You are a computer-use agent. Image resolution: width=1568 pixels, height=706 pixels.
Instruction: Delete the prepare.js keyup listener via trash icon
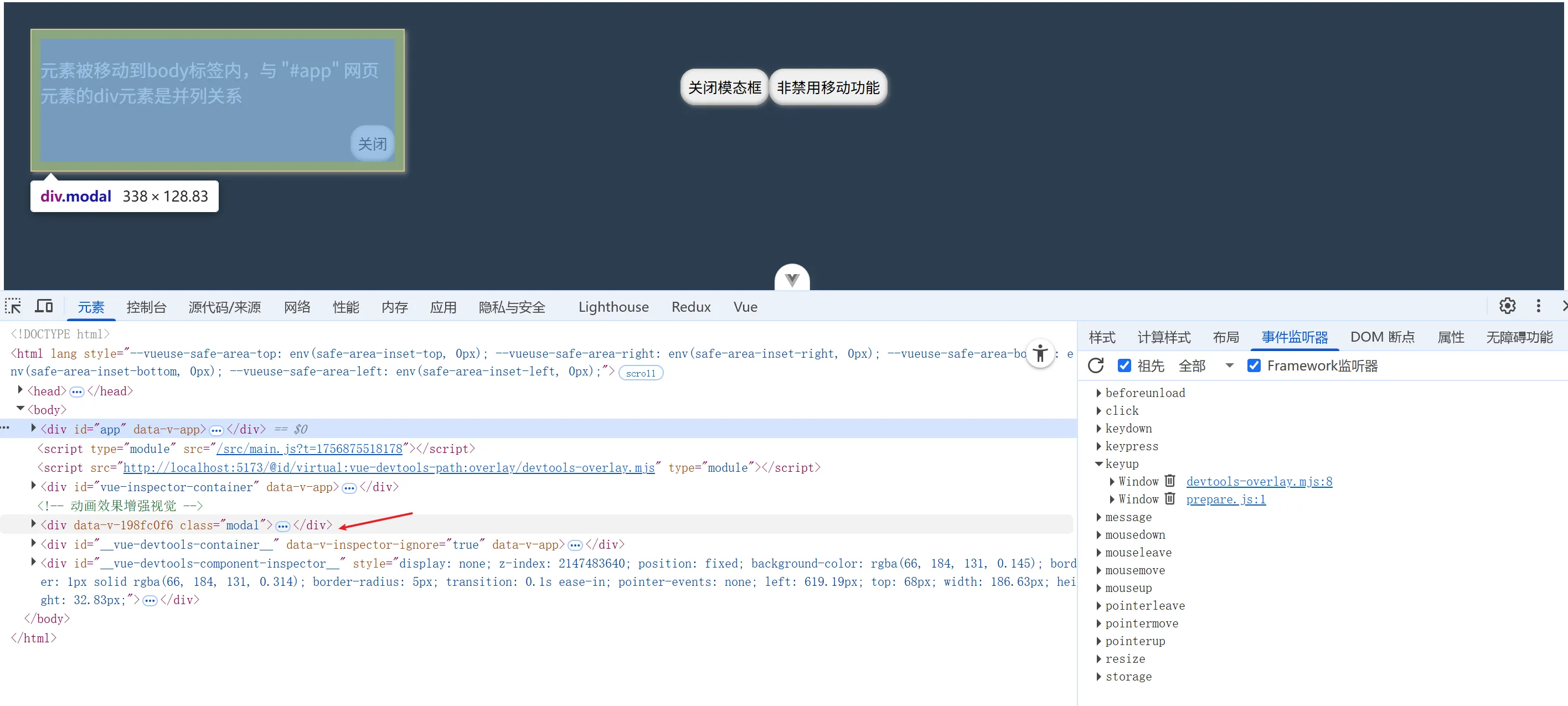click(x=1169, y=499)
